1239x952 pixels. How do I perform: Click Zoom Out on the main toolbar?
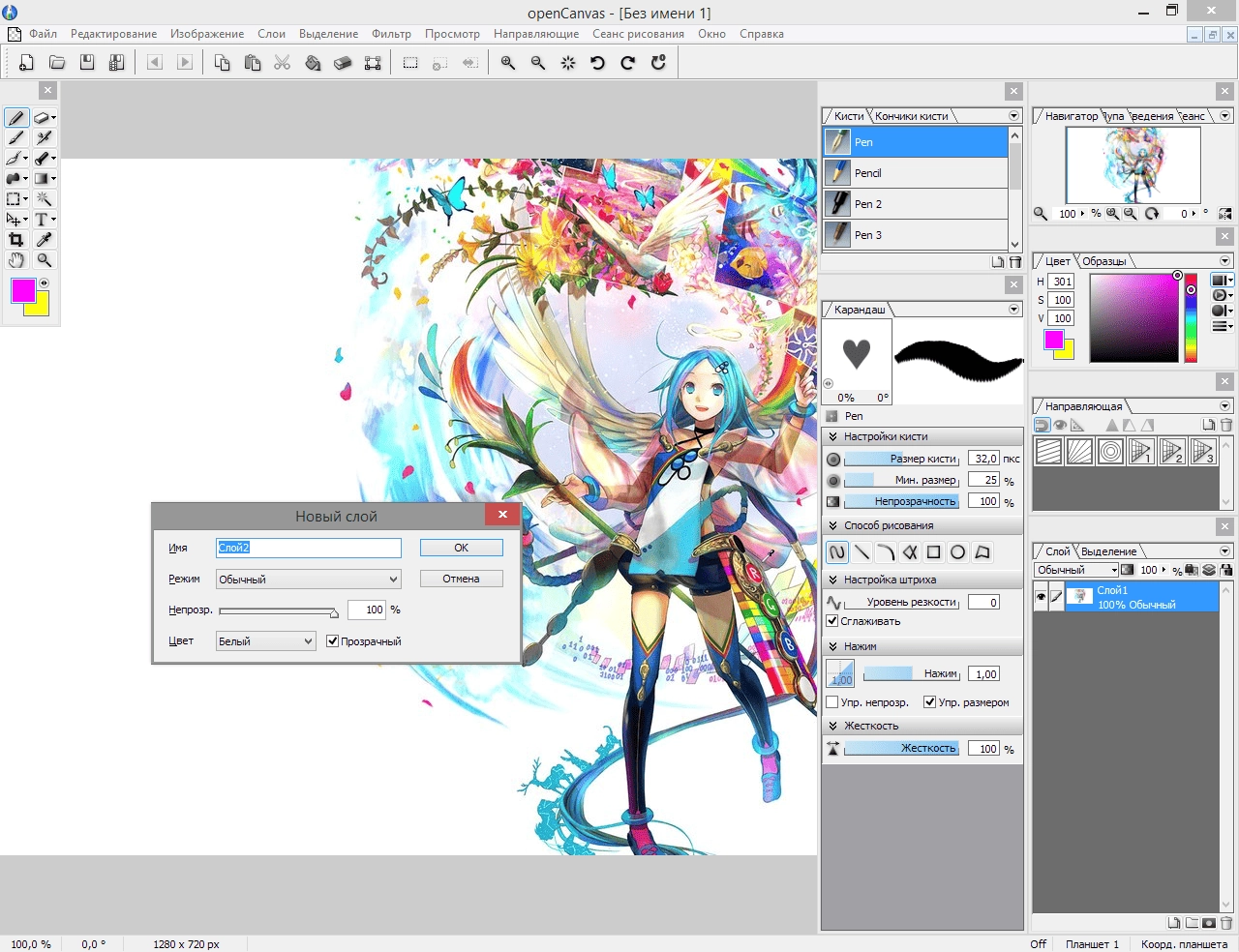coord(538,63)
